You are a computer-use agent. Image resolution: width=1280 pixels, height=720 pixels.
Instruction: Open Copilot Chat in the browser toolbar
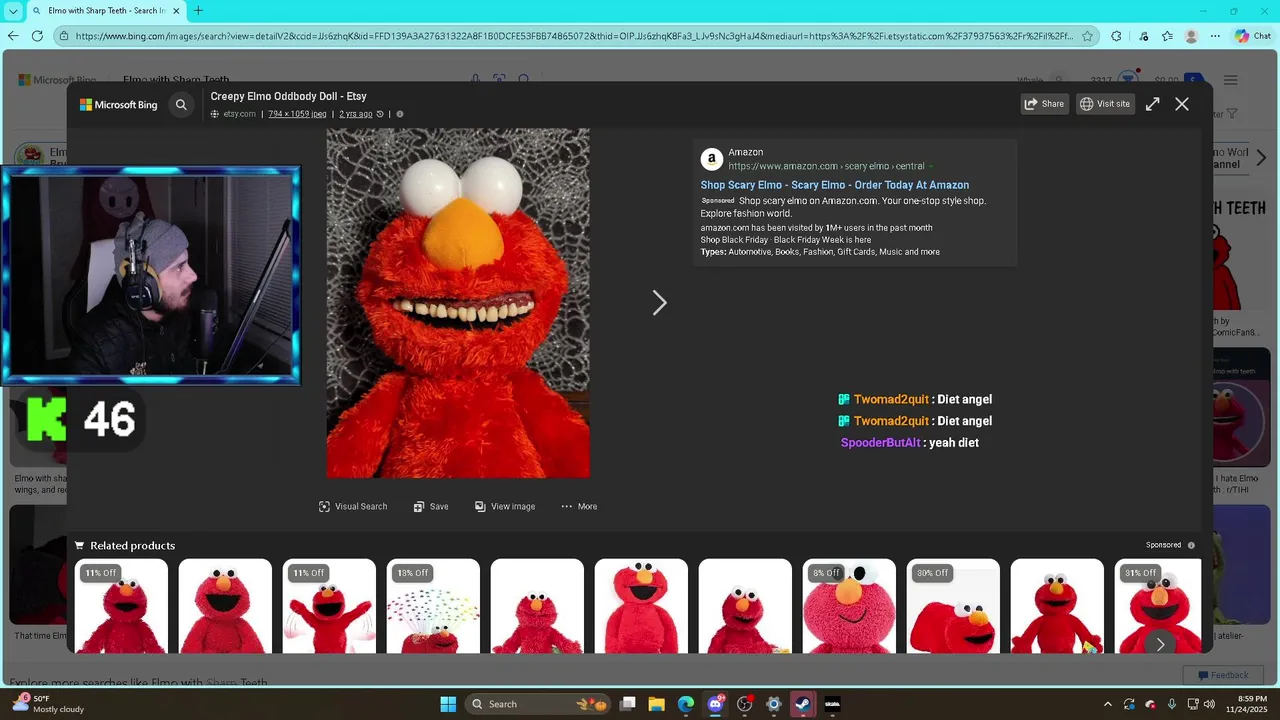(x=1252, y=36)
